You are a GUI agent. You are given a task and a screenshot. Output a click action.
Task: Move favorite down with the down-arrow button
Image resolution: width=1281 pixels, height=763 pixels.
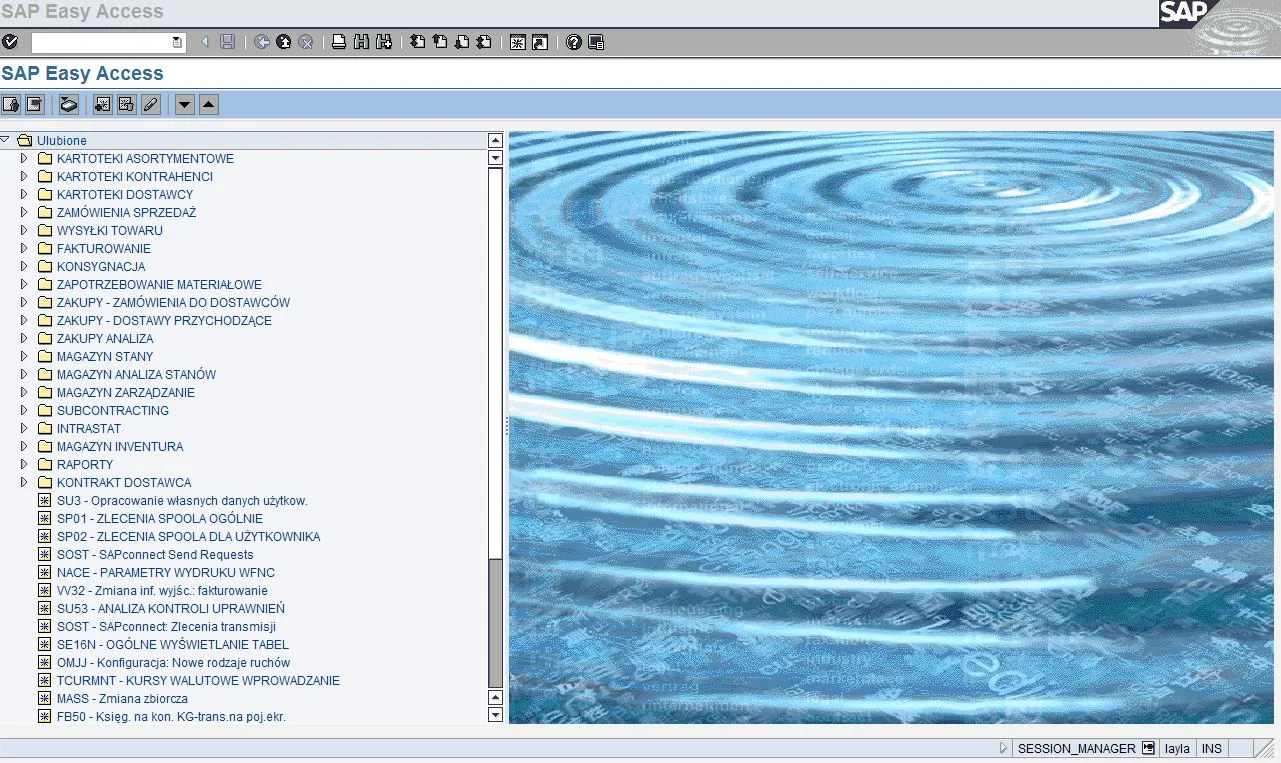(x=185, y=105)
